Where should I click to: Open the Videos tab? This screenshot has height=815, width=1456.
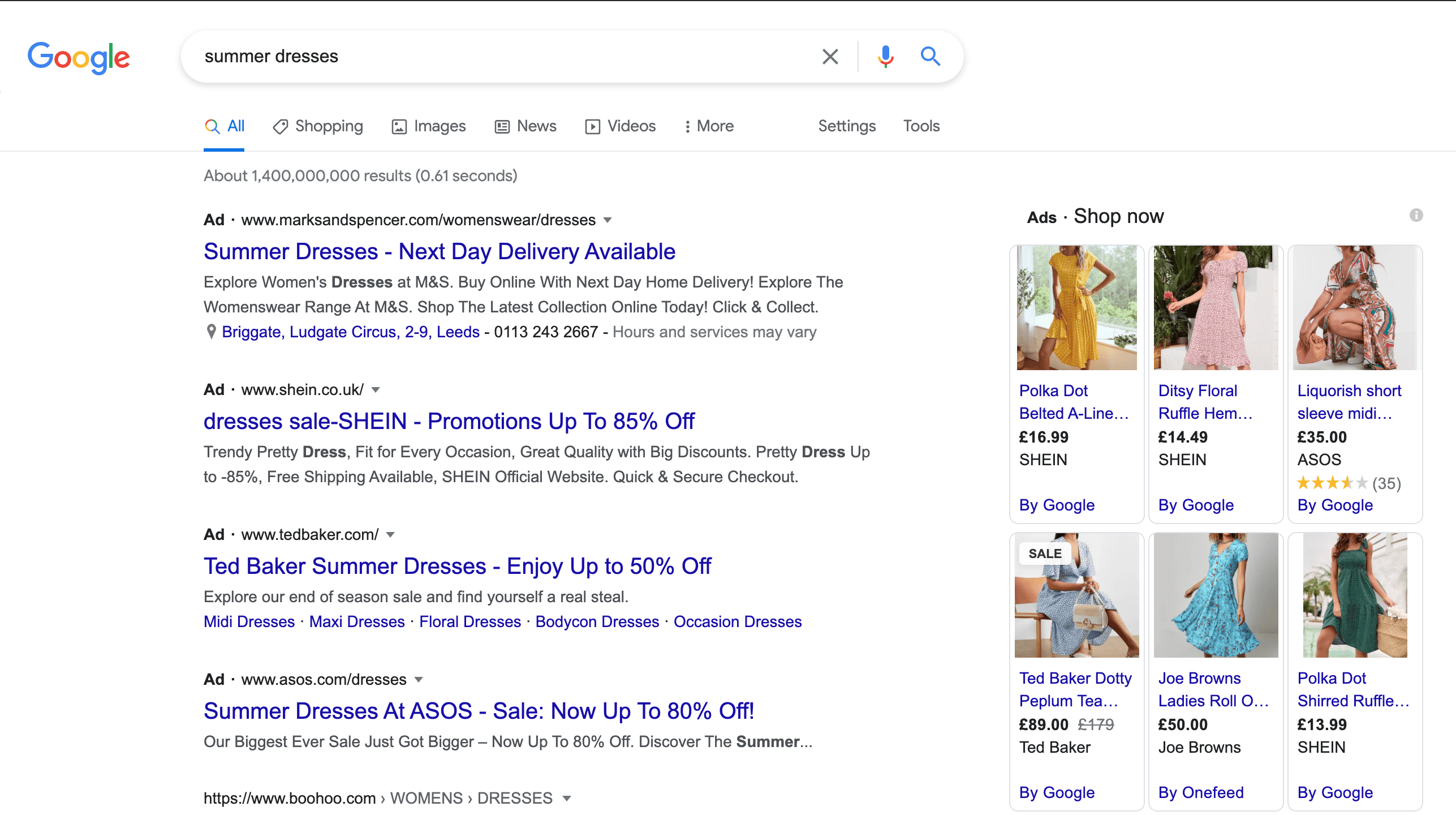click(x=621, y=126)
